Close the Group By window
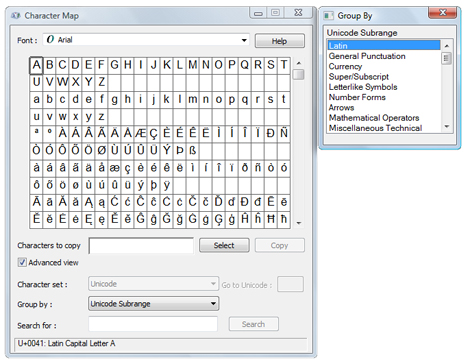470x364 pixels. pos(443,13)
